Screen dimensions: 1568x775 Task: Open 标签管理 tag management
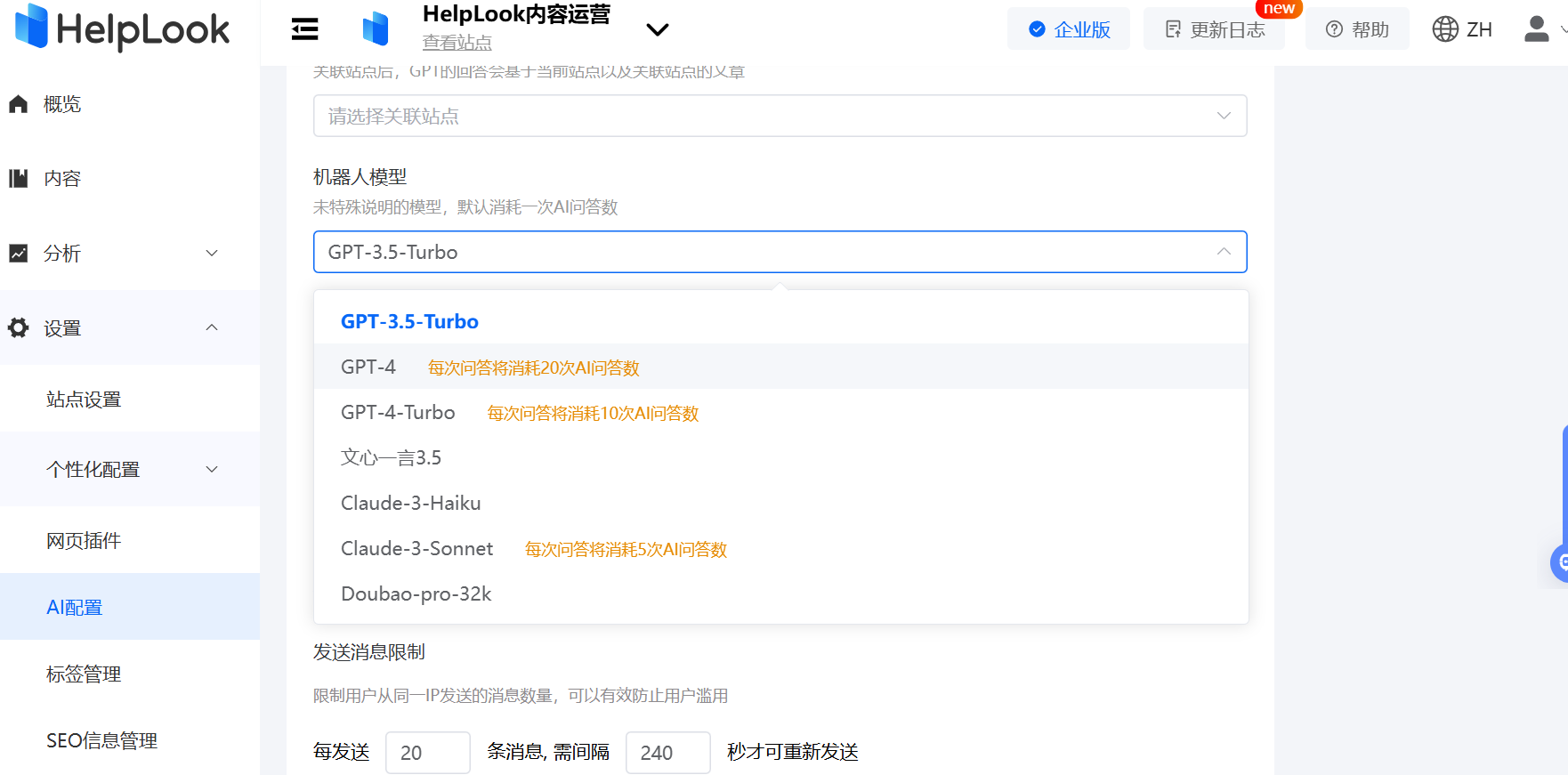pyautogui.click(x=84, y=674)
